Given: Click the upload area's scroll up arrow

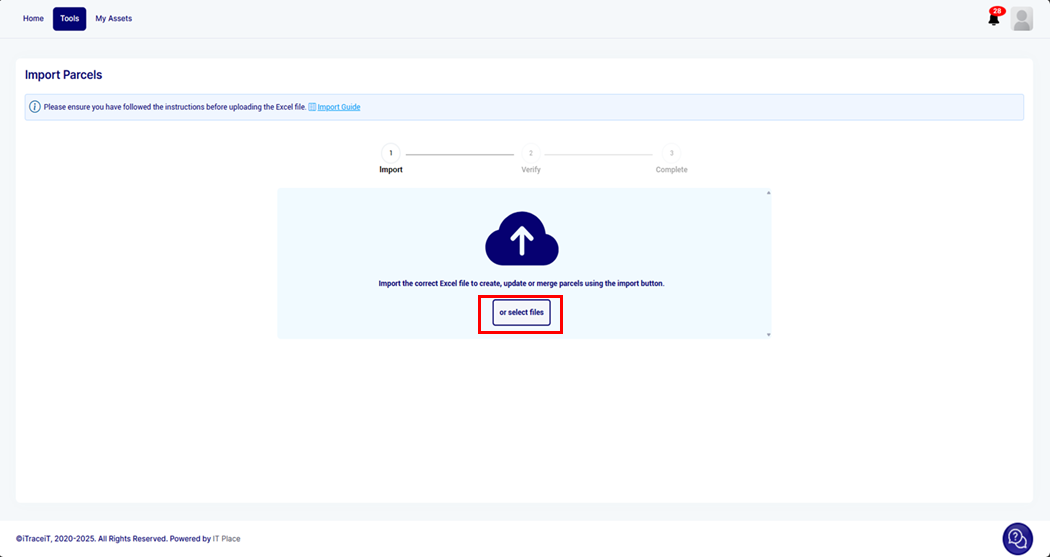Looking at the screenshot, I should click(768, 193).
